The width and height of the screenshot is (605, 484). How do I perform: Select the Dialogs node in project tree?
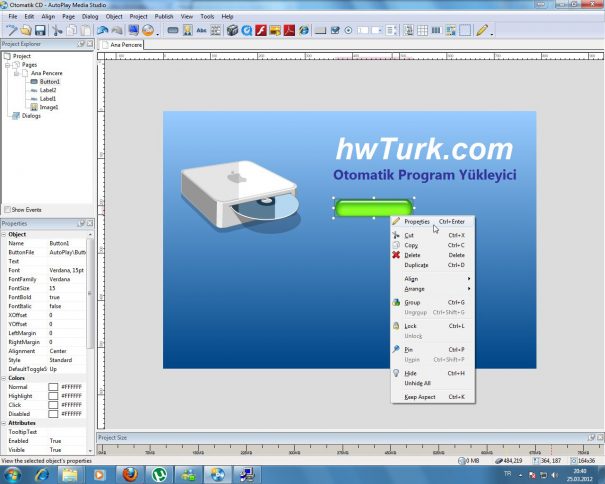[31, 116]
